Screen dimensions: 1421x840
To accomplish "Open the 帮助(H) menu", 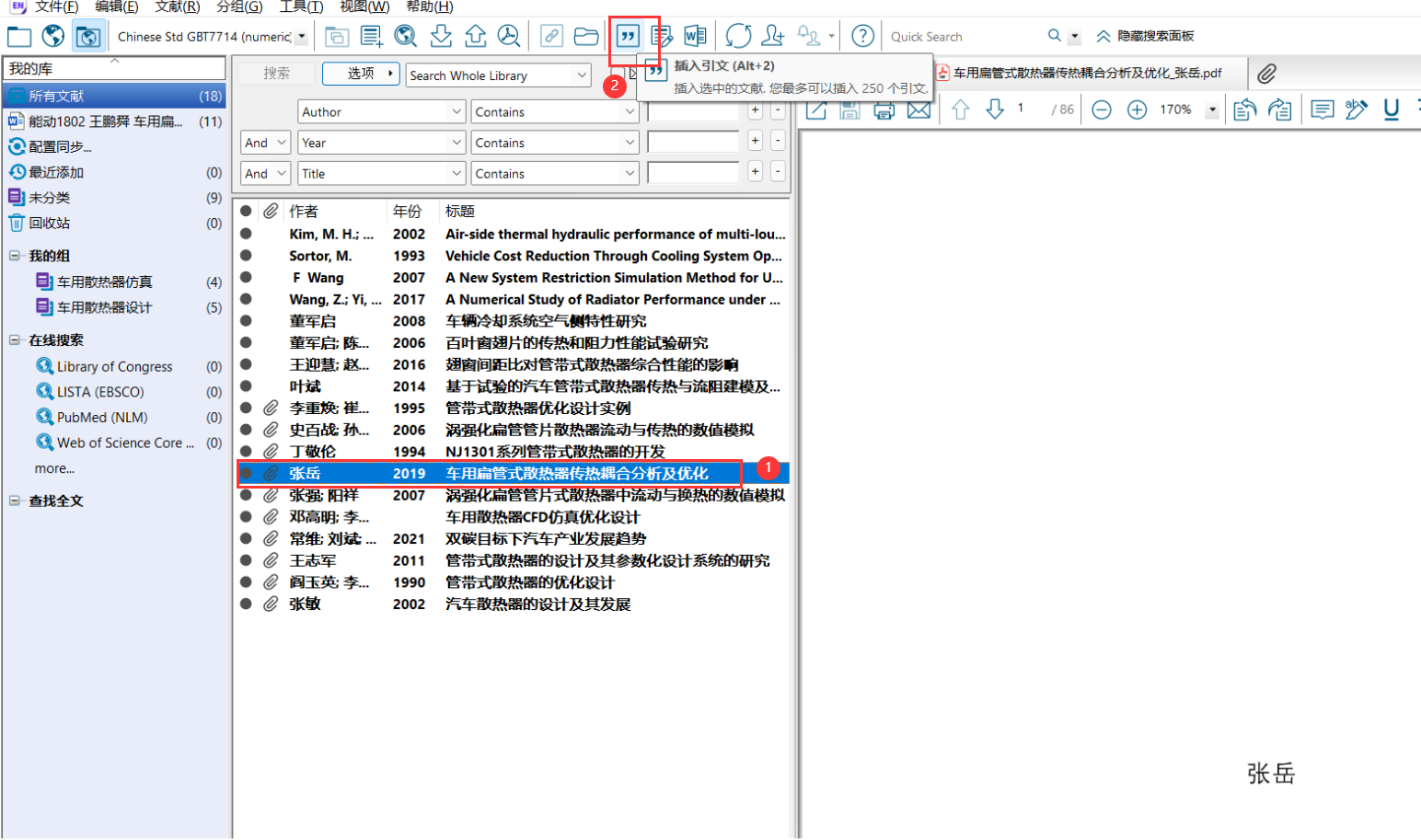I will pos(430,7).
